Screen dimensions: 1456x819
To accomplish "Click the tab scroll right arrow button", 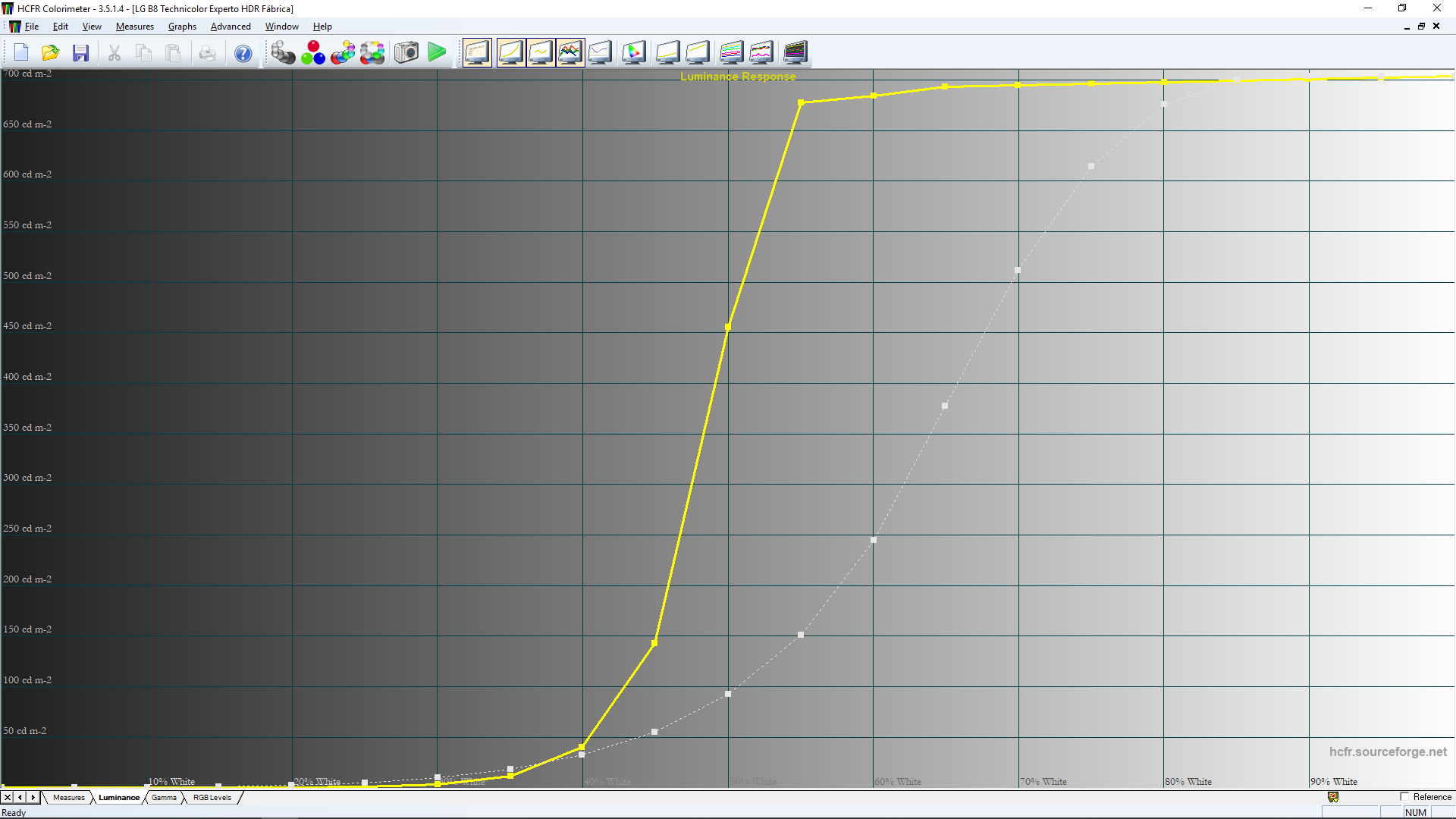I will pos(33,798).
